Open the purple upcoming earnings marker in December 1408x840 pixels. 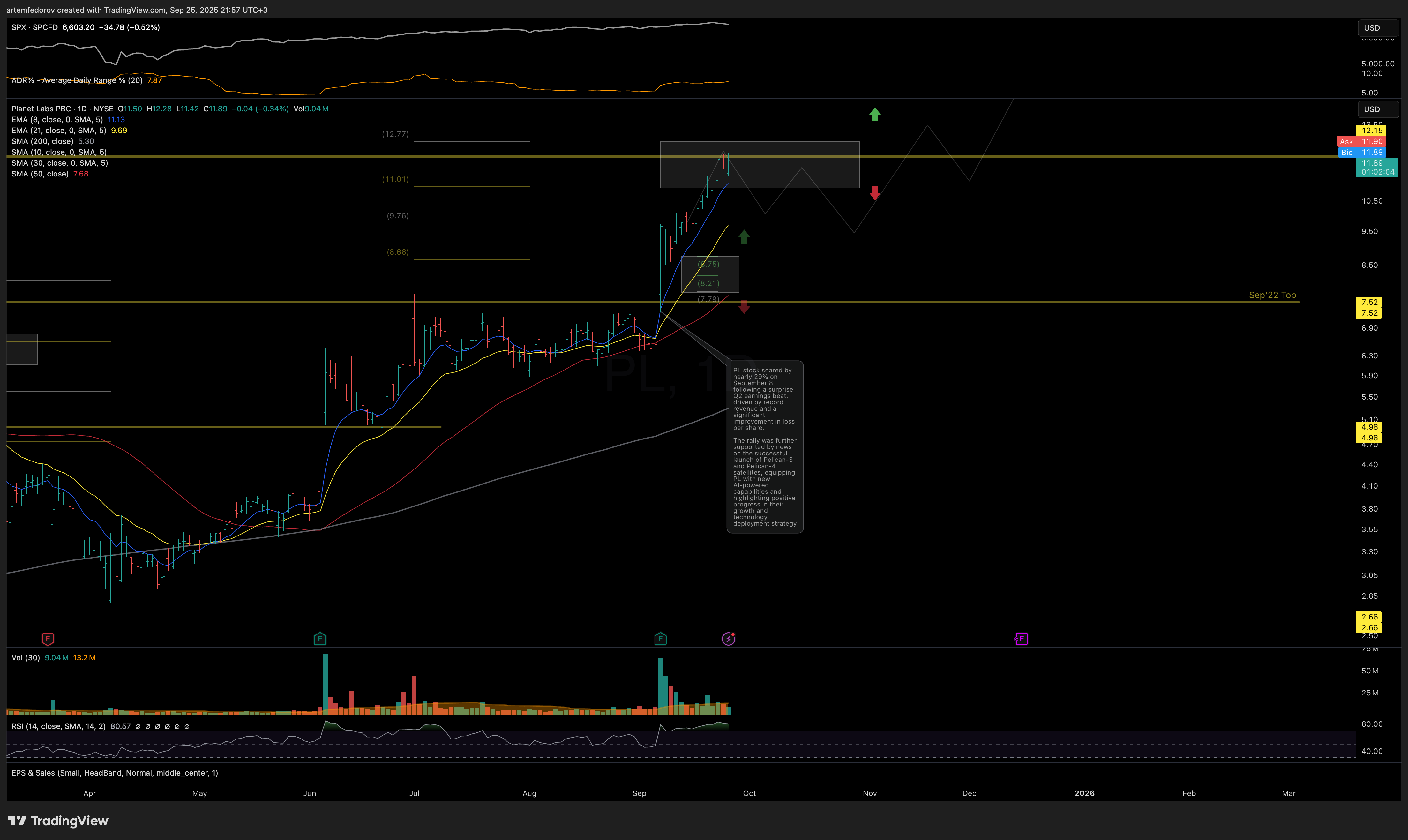coord(1021,639)
